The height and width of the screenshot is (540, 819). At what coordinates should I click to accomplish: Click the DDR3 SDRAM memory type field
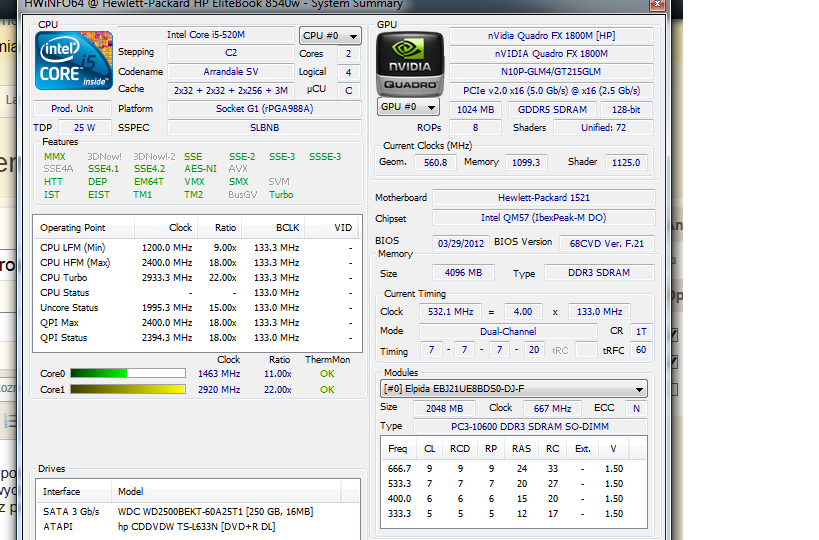point(599,273)
